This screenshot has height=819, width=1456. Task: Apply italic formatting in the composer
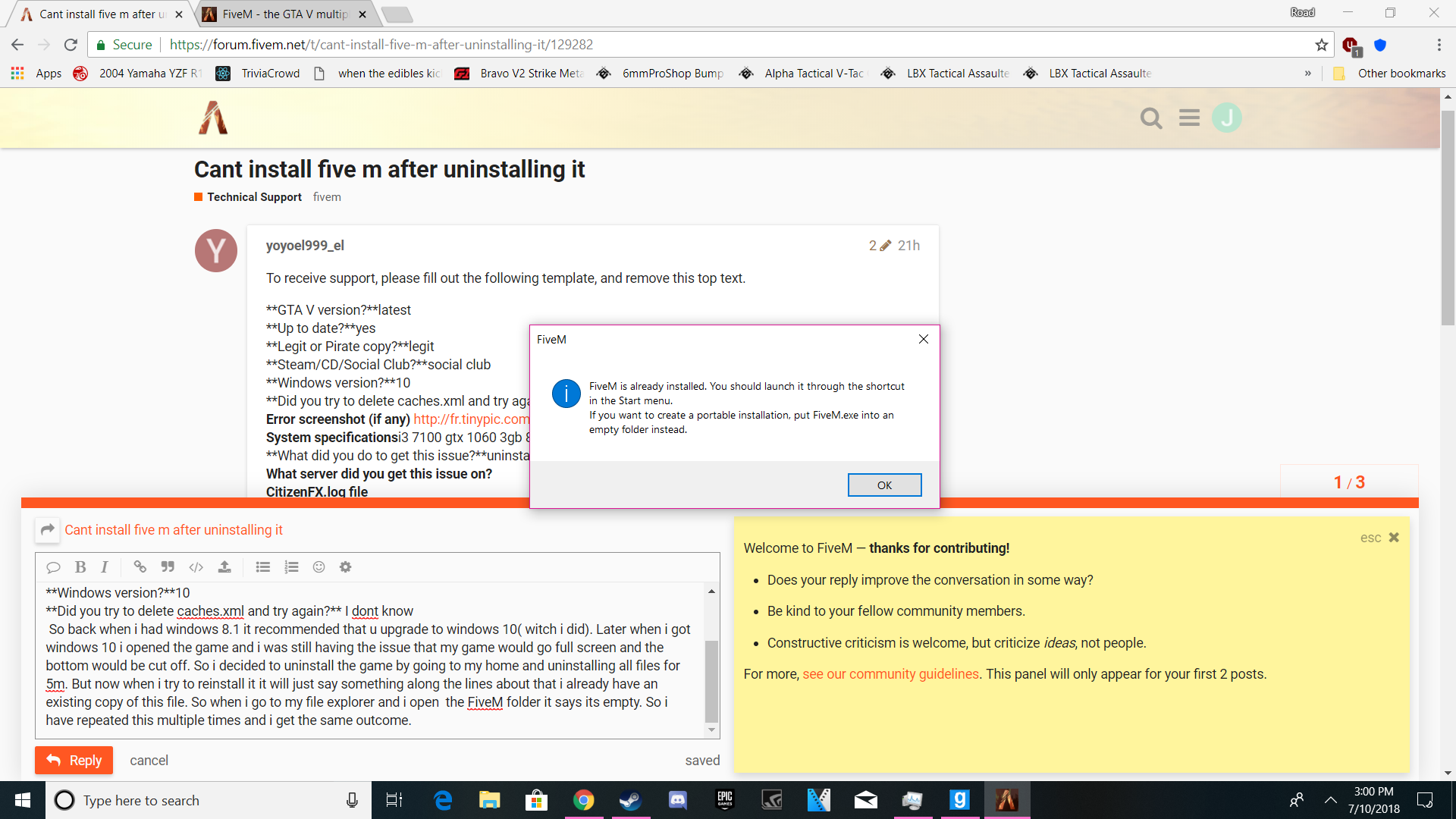tap(104, 566)
